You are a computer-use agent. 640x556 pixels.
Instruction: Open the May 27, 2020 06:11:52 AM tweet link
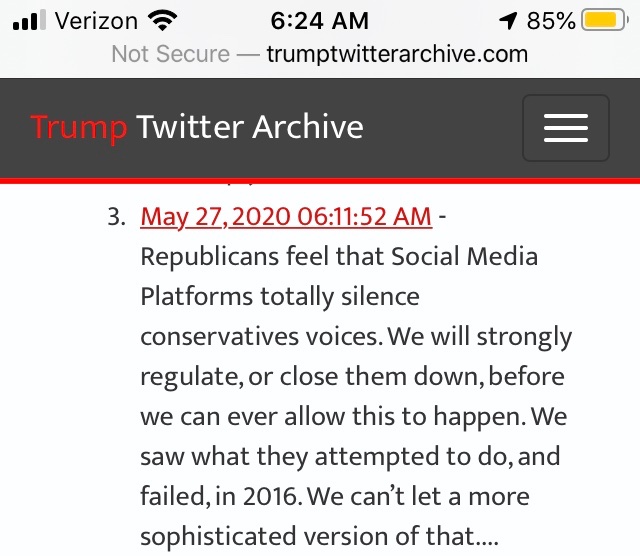[286, 216]
